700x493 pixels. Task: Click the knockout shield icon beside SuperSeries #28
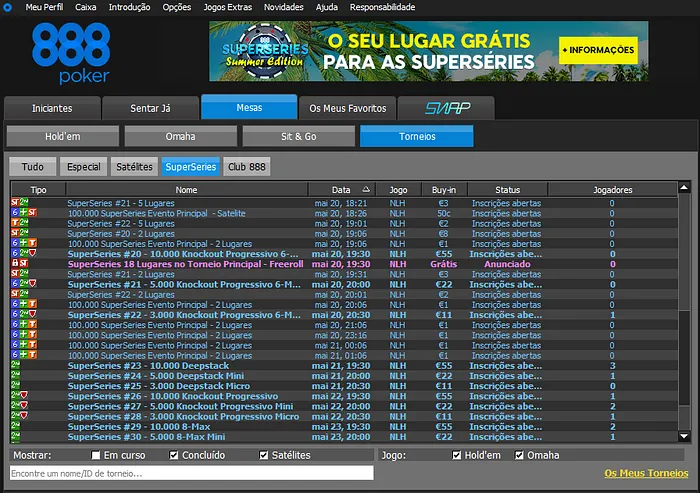(24, 416)
